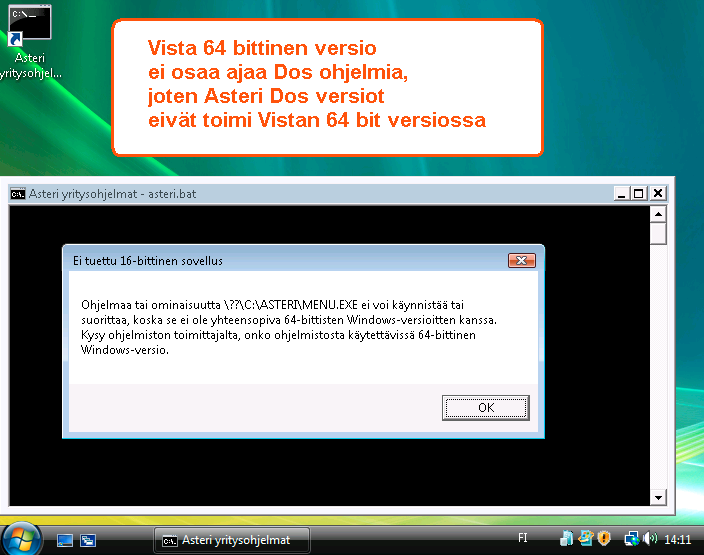Click the volume speaker tray icon

point(650,538)
